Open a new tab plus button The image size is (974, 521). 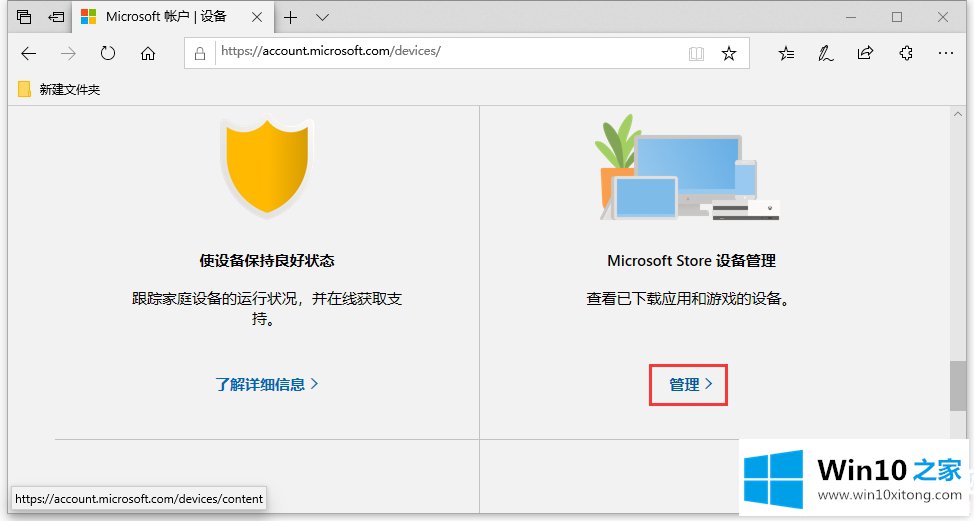[x=290, y=17]
